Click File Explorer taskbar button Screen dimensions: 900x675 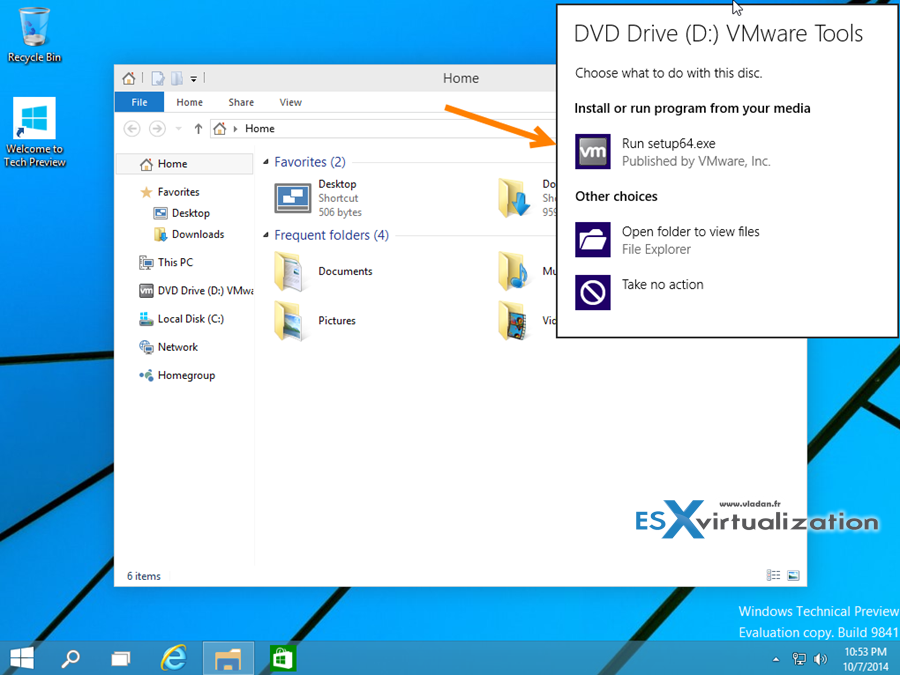coord(228,658)
